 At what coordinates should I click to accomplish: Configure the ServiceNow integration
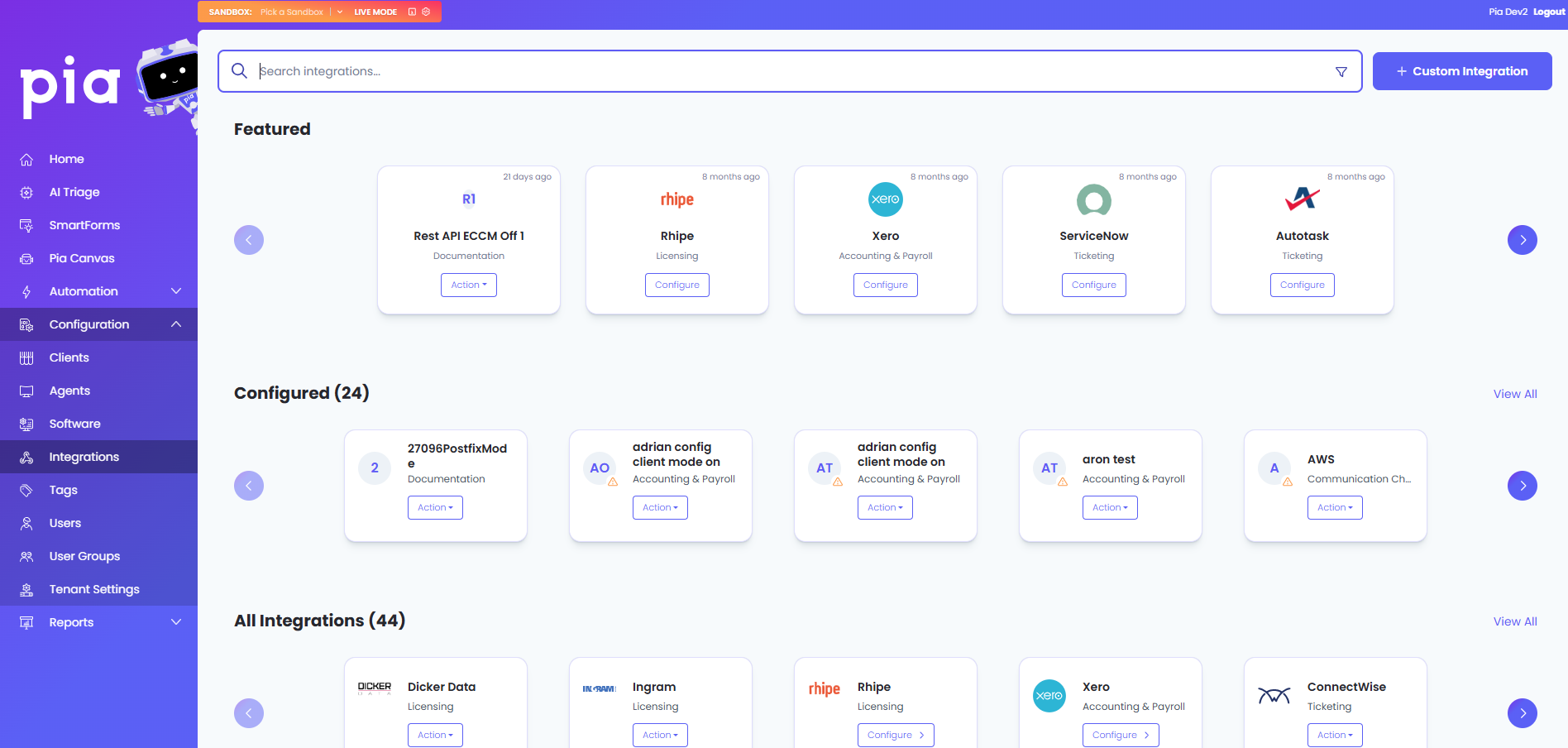point(1094,285)
